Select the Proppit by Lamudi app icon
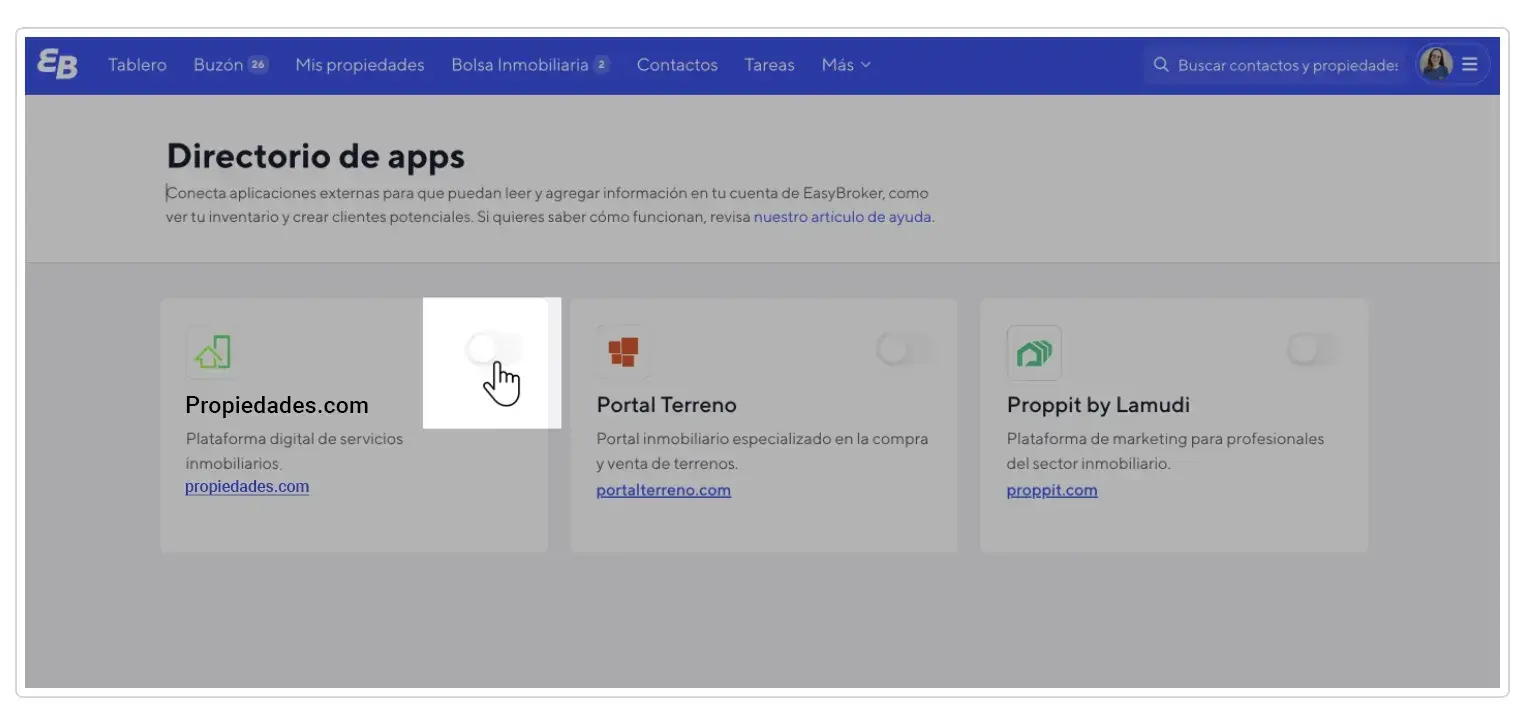The height and width of the screenshot is (716, 1526). pyautogui.click(x=1034, y=352)
